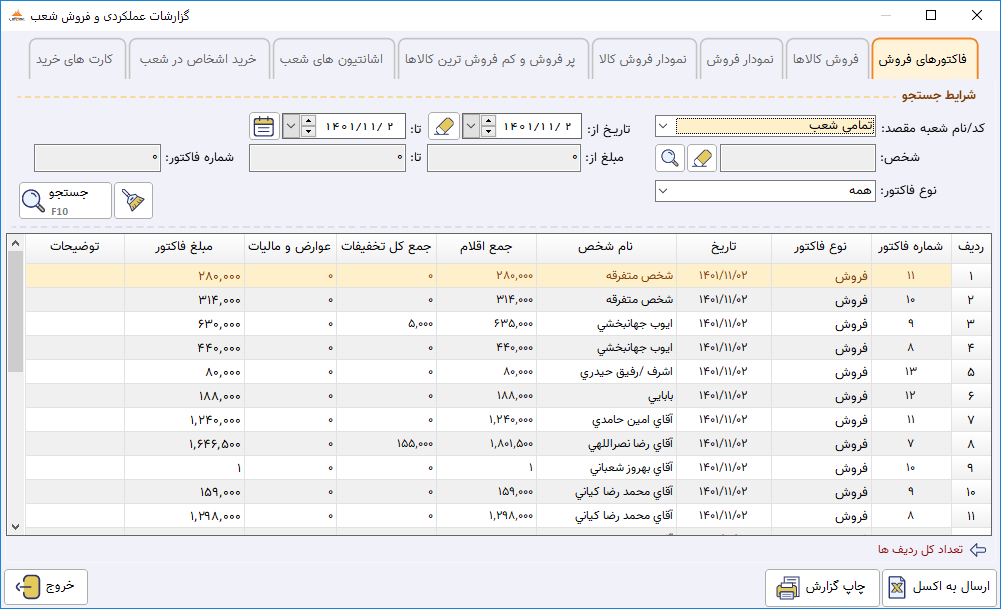Sort by the مبلغ فاکتور column header
The height and width of the screenshot is (609, 1001).
click(x=184, y=246)
